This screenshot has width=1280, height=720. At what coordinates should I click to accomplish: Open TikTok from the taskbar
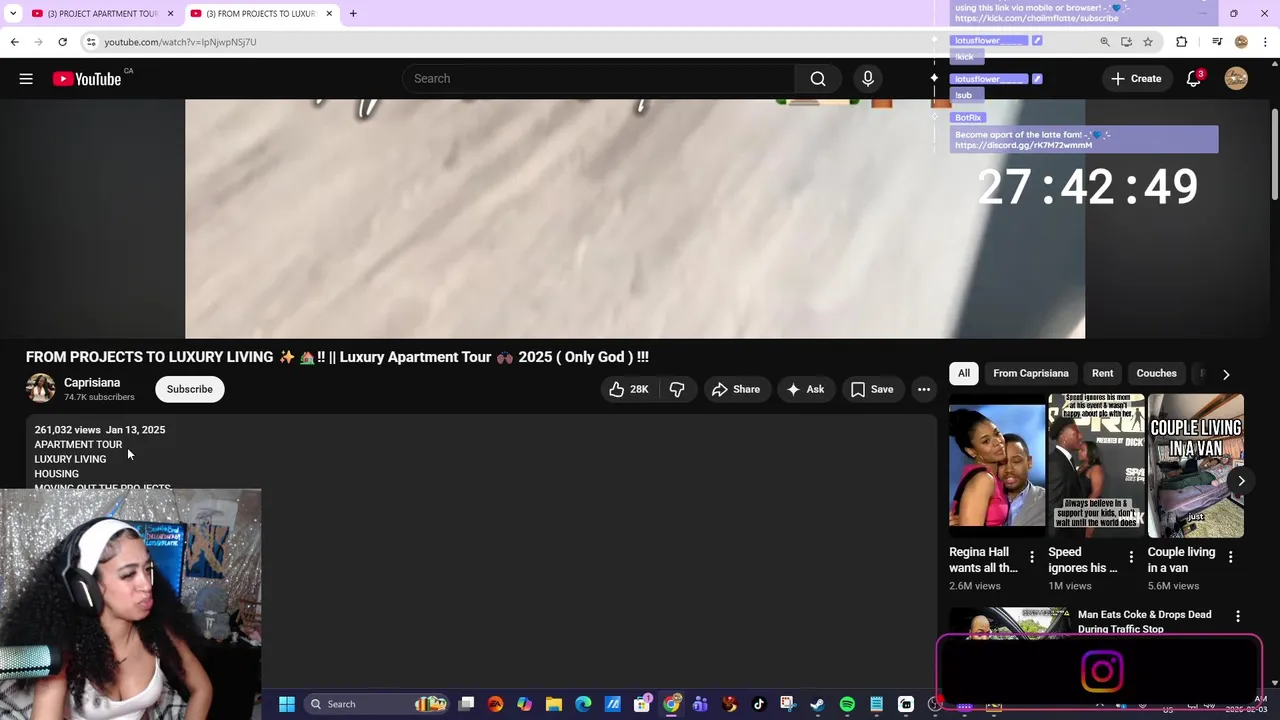pyautogui.click(x=758, y=704)
